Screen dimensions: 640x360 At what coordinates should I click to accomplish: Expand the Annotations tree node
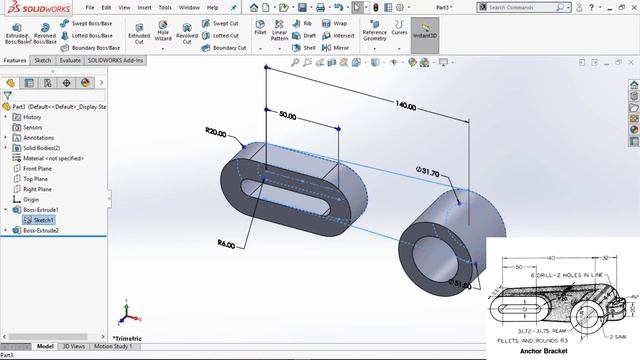(x=6, y=138)
